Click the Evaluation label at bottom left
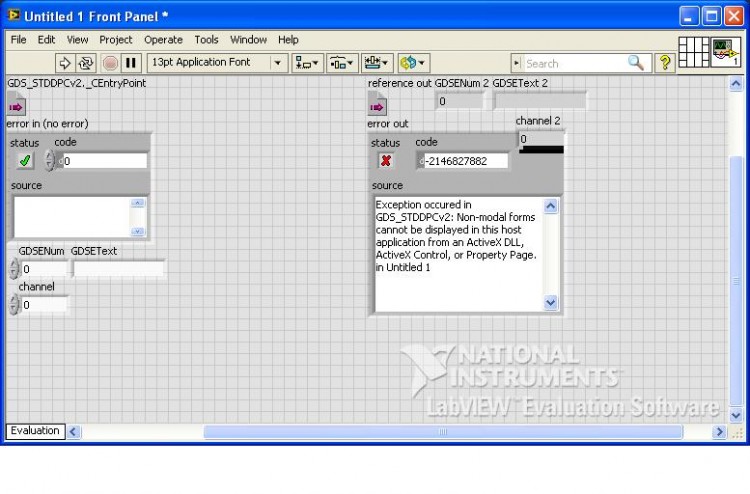 click(x=35, y=431)
